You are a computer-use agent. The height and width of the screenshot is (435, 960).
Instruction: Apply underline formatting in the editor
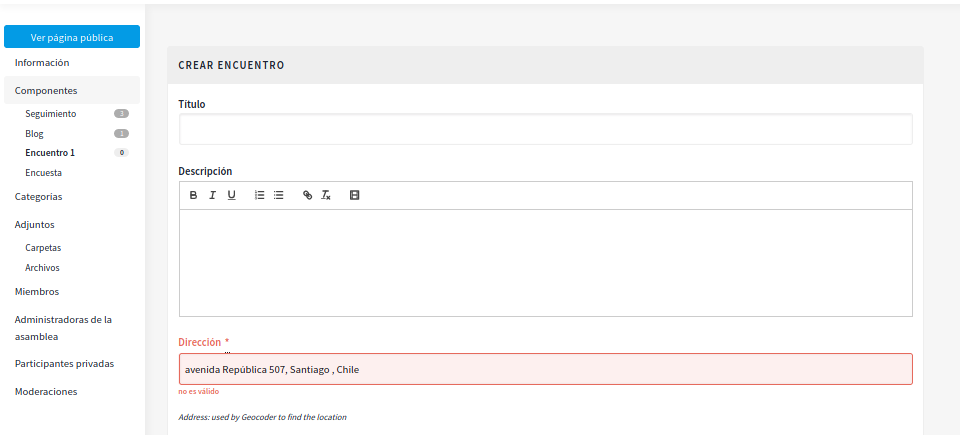tap(232, 195)
